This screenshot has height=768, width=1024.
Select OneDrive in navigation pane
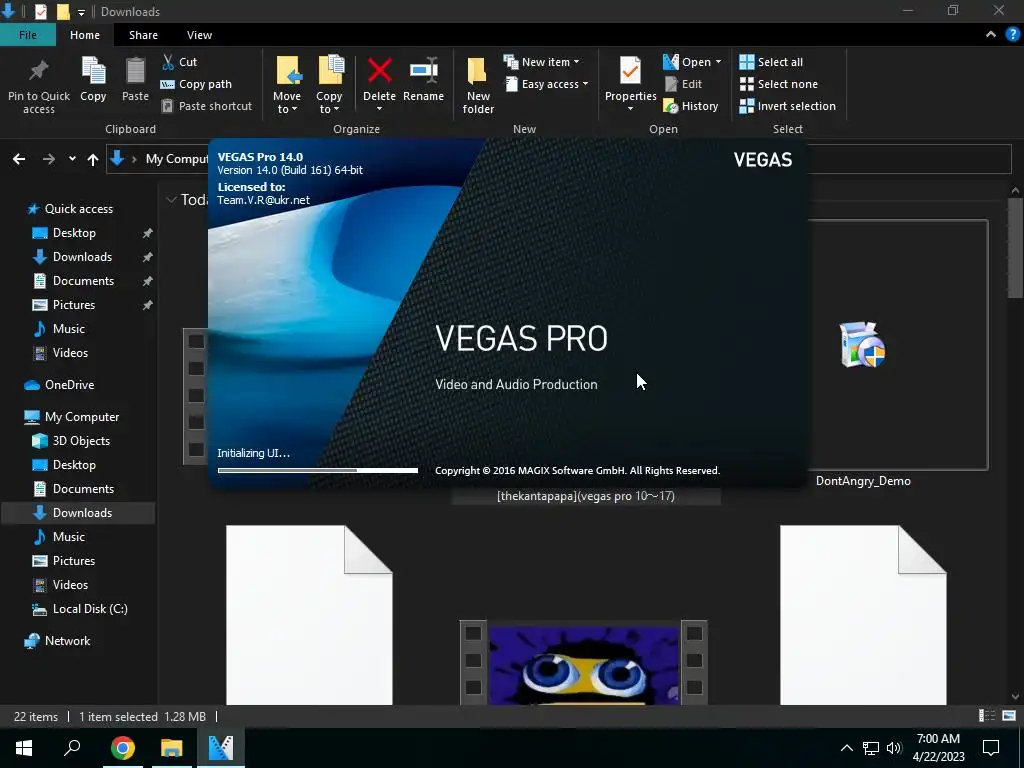pos(69,385)
